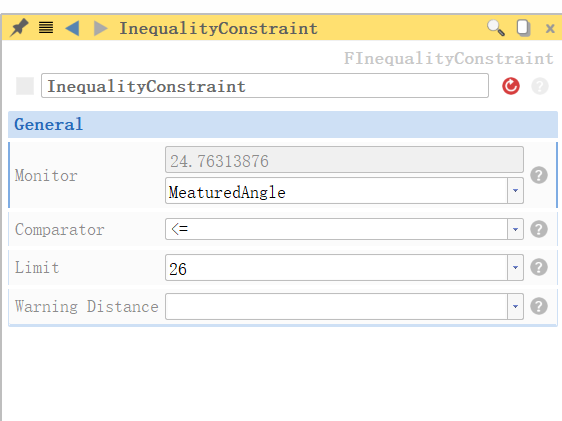
Task: Open the Comparator dropdown showing <=
Action: [515, 229]
